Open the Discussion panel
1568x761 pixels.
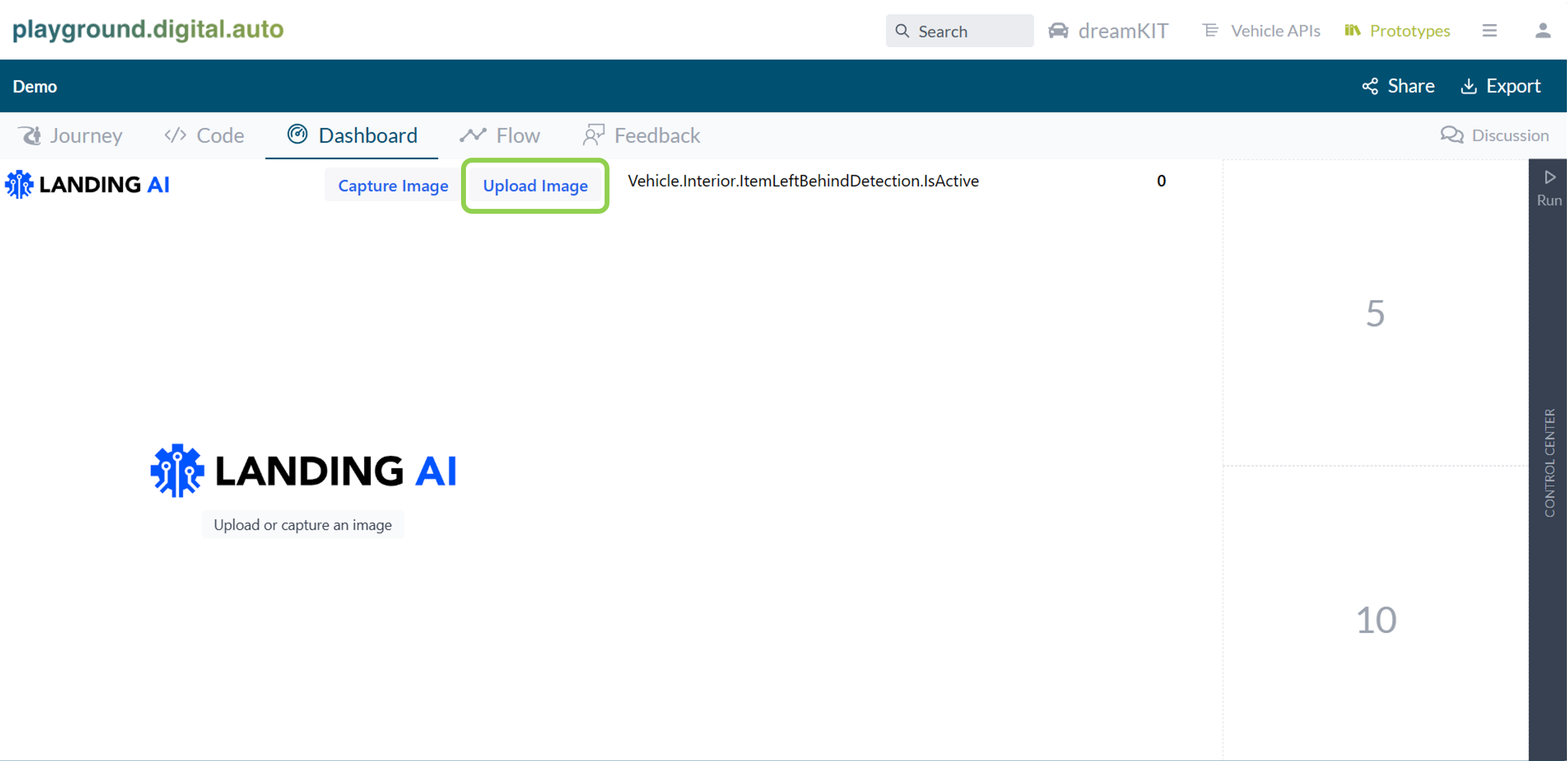tap(1496, 135)
